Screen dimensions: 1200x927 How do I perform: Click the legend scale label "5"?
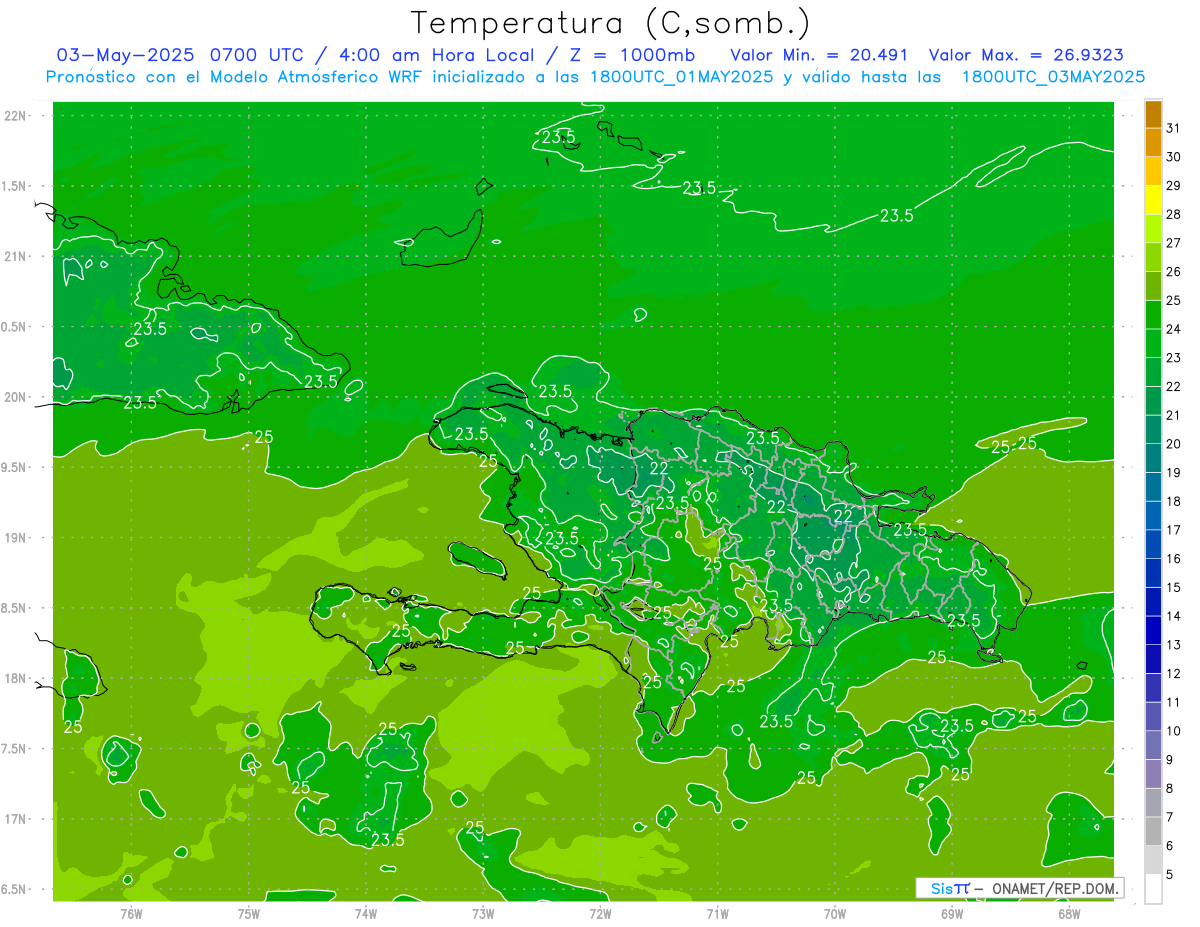[1171, 874]
